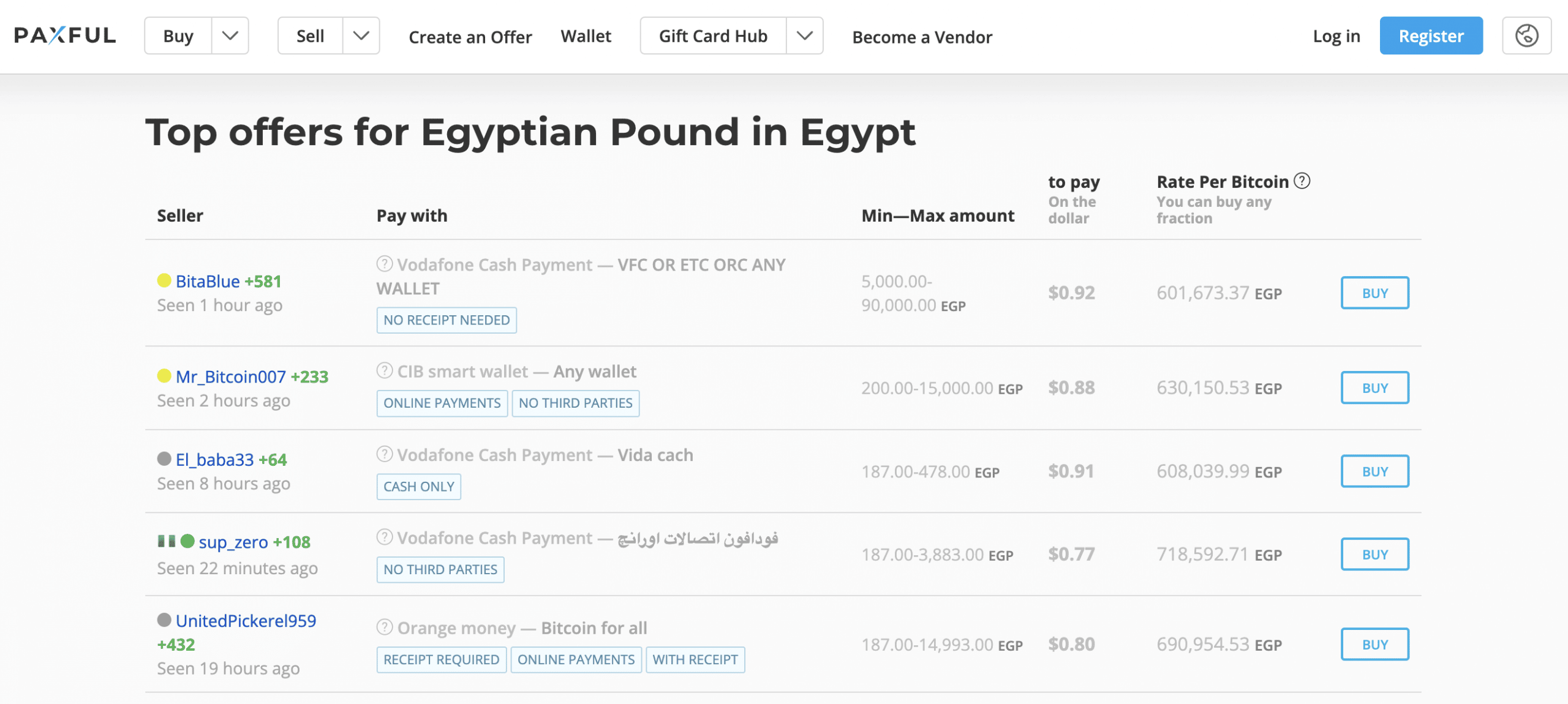Expand the Gift Card Hub dropdown arrow

pos(805,36)
